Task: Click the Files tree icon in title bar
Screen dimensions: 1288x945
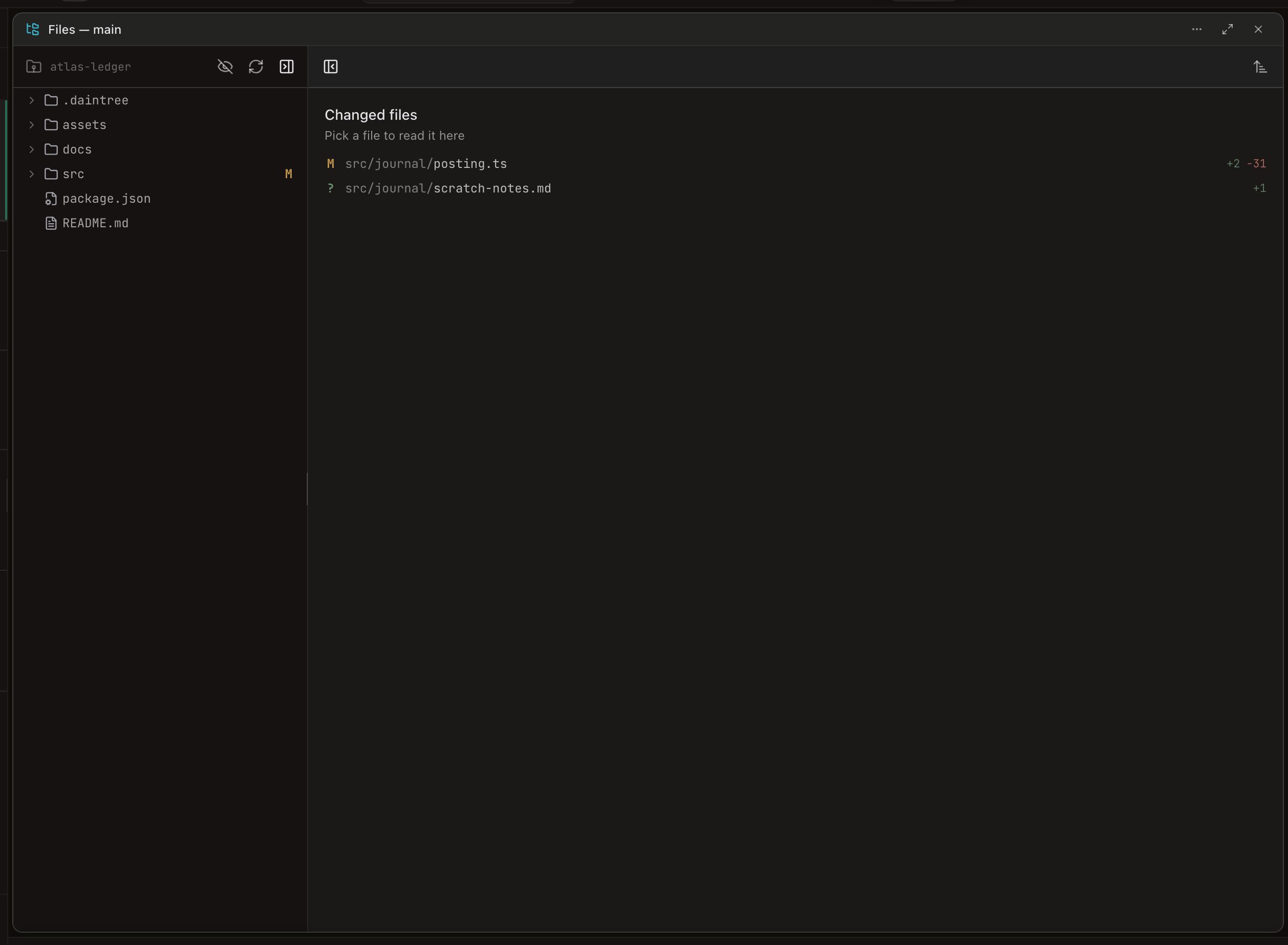Action: tap(33, 29)
